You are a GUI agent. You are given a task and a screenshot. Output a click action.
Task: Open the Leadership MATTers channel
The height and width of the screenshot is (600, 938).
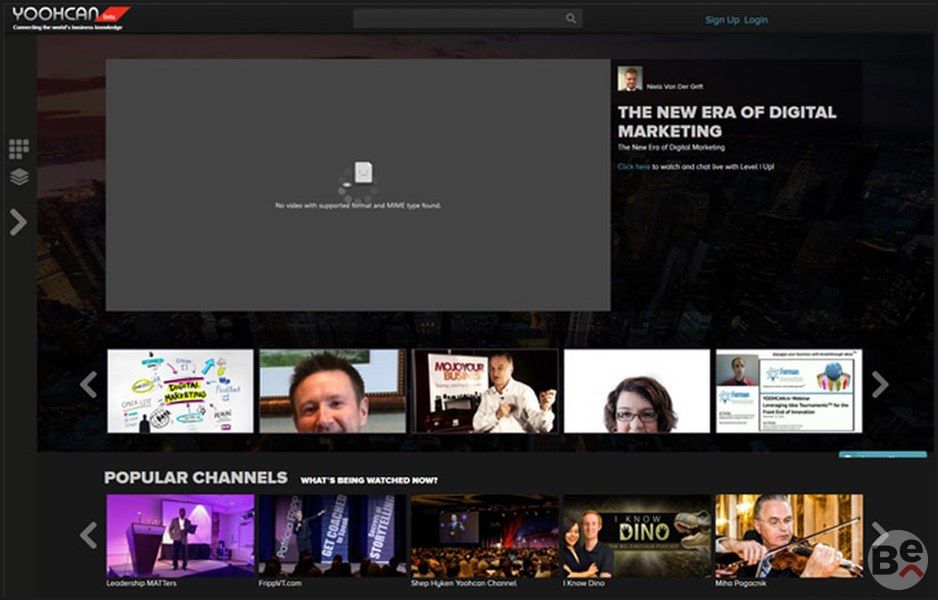[180, 536]
